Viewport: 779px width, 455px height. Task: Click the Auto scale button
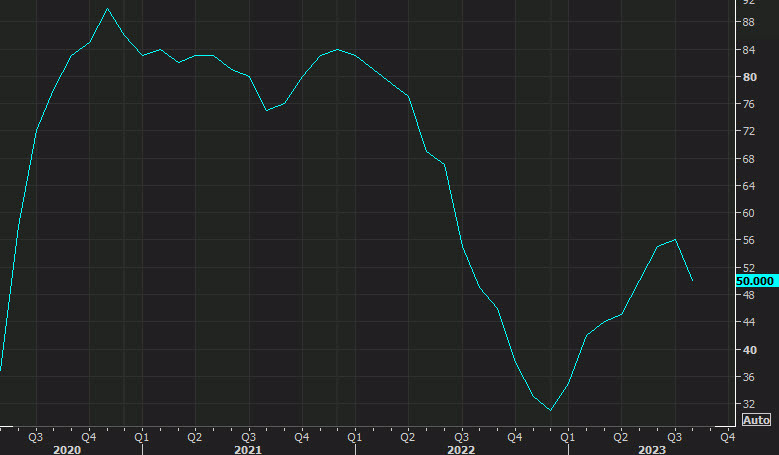click(x=757, y=420)
